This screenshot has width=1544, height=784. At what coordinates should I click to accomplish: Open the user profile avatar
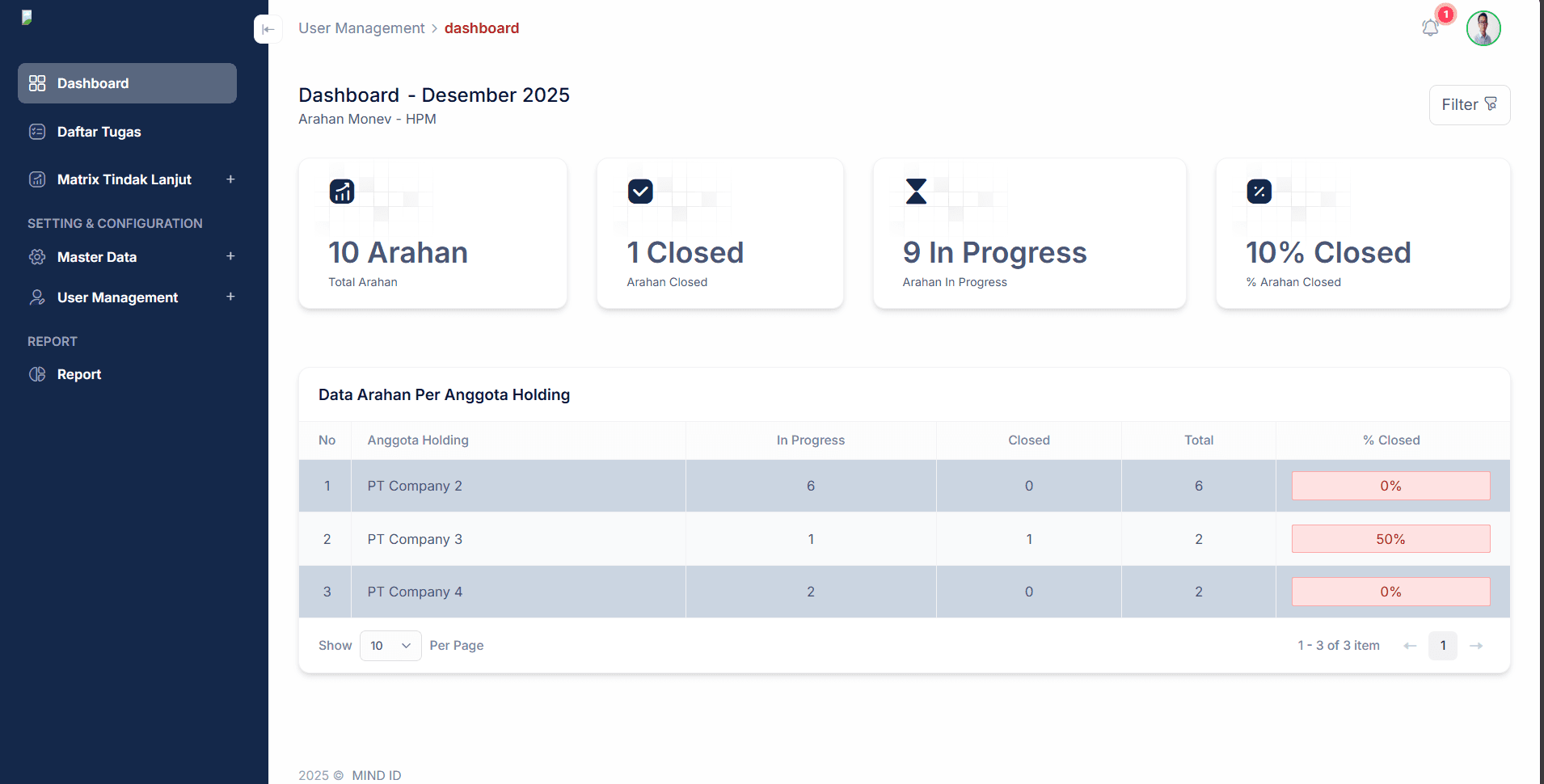[1483, 29]
